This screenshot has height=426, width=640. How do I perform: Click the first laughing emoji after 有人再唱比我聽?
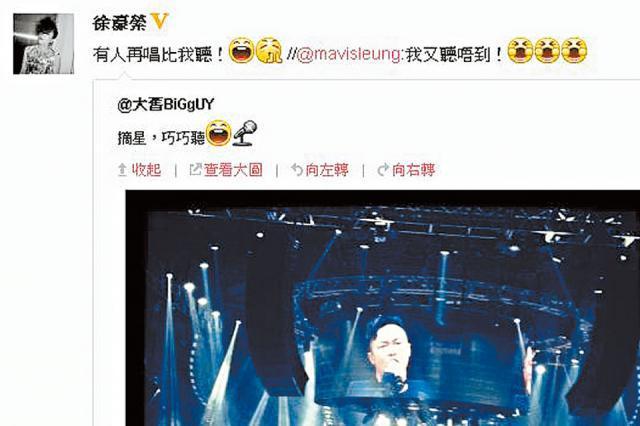click(242, 50)
